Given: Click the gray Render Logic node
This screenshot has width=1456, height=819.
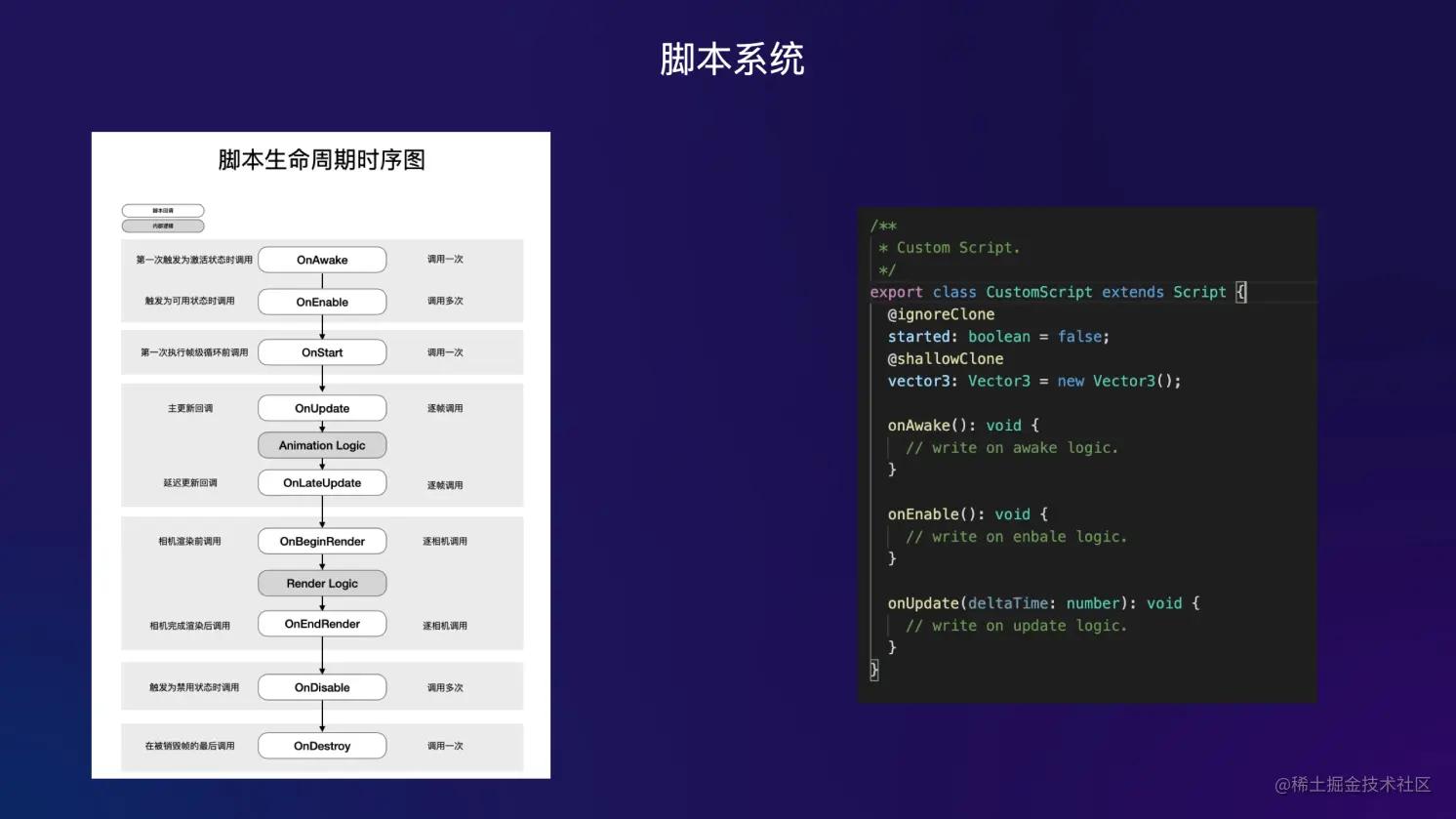Looking at the screenshot, I should click(322, 583).
